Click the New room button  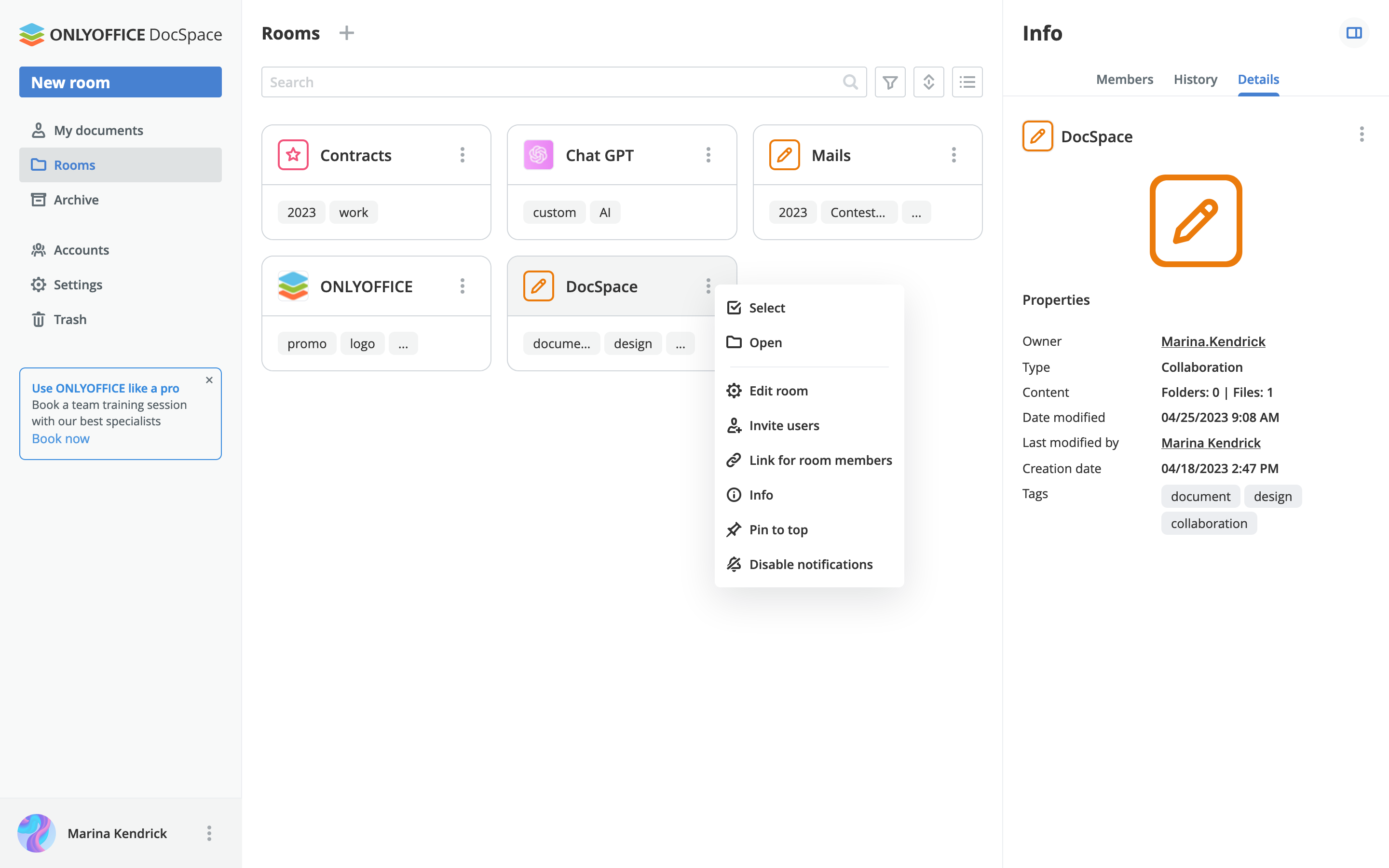click(x=120, y=82)
